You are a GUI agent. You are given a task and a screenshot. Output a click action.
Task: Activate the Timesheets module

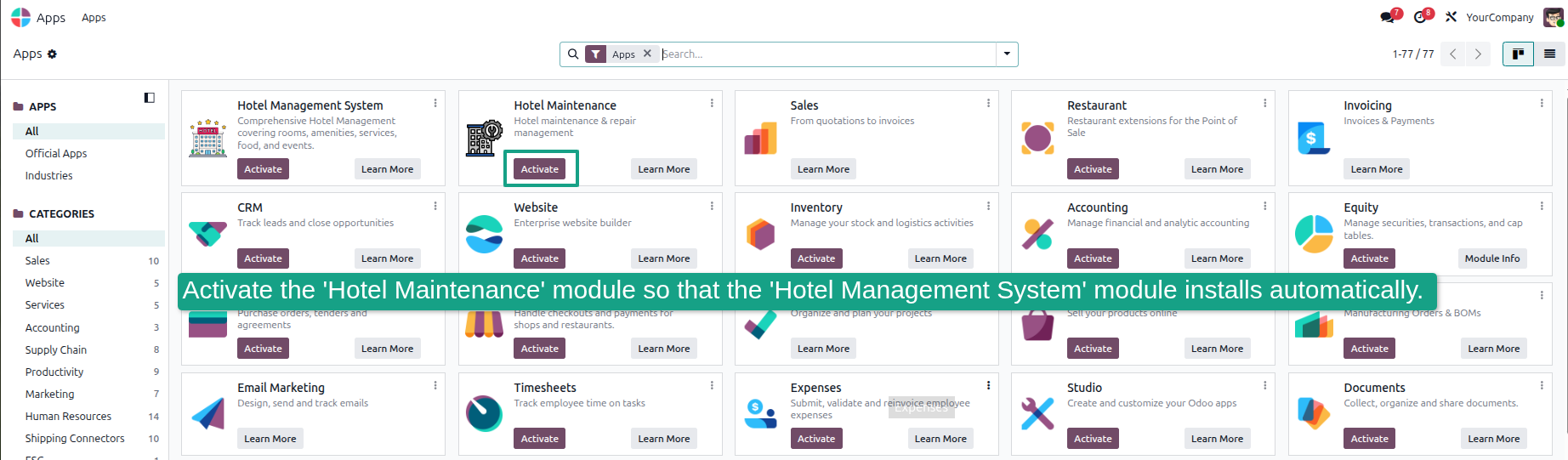coord(540,439)
